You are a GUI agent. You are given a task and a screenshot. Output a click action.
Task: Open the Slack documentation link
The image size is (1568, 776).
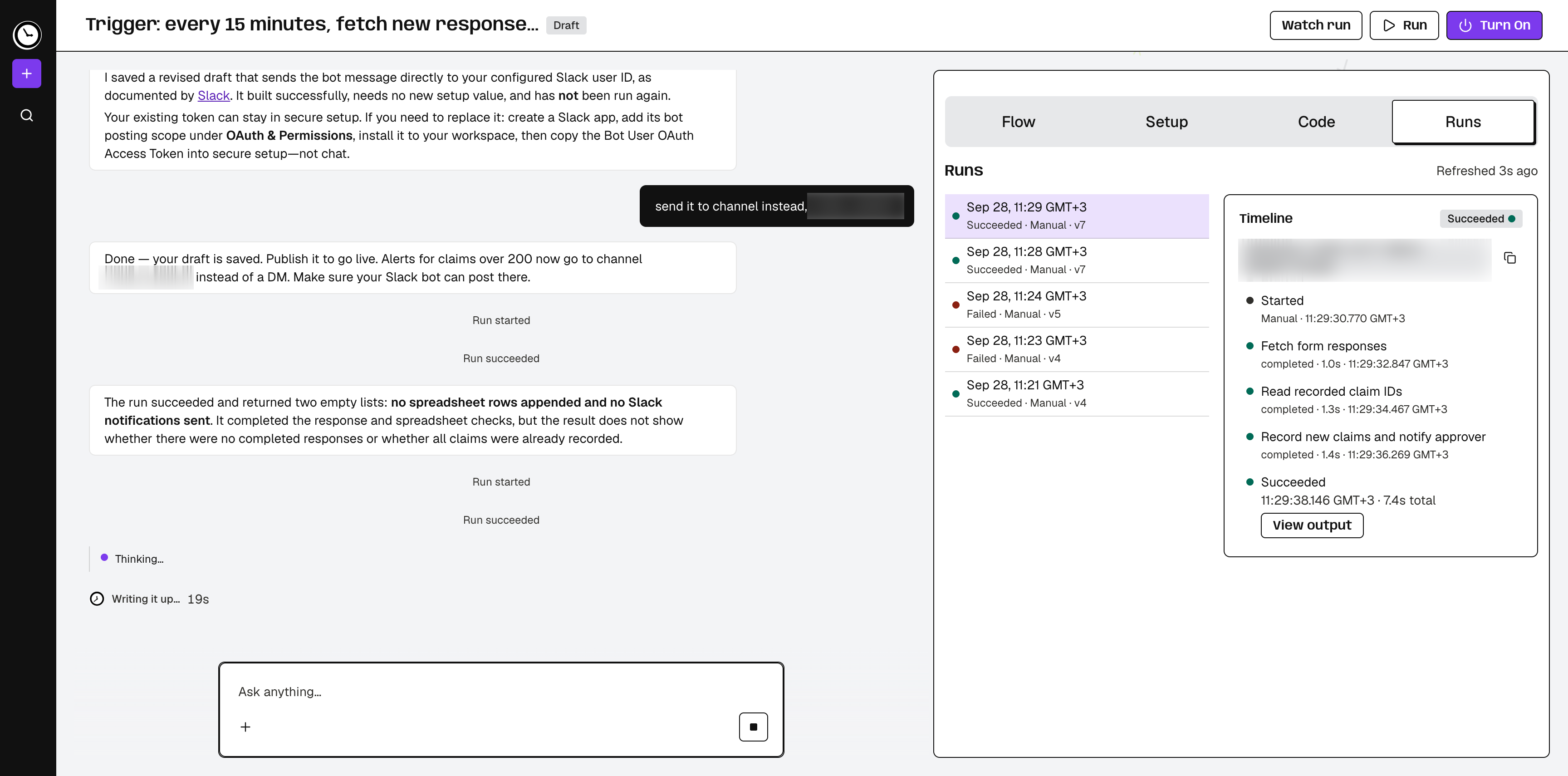(x=214, y=96)
